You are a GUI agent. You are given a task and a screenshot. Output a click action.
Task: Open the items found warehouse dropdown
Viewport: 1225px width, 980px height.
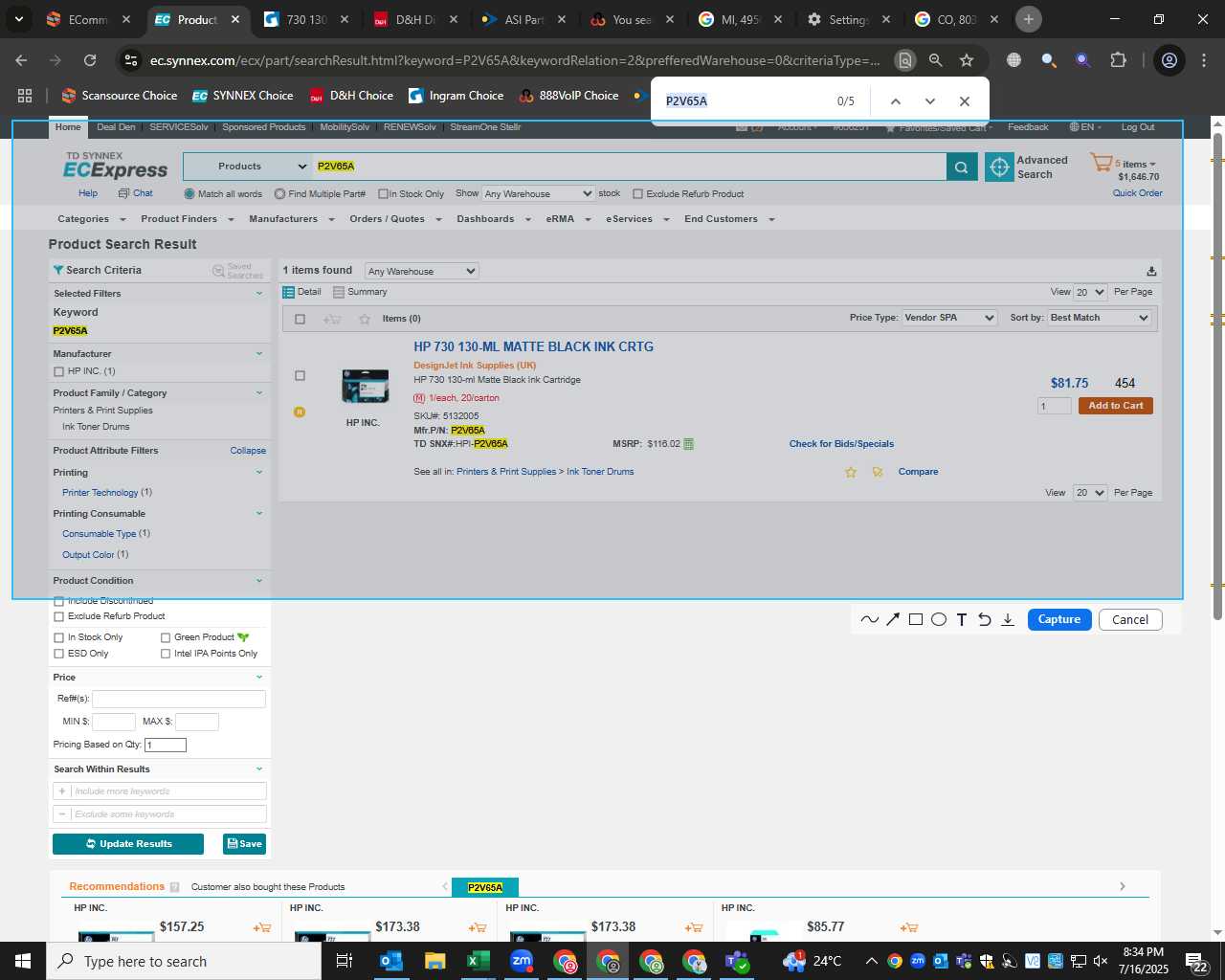(422, 272)
